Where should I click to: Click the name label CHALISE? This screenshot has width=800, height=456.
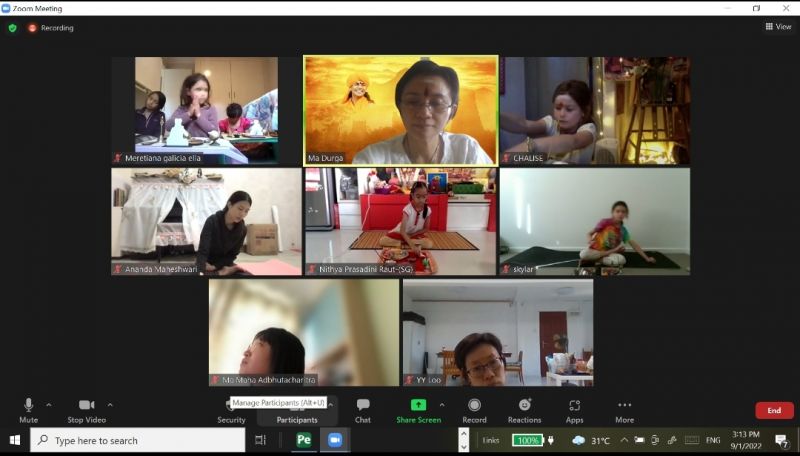[x=528, y=158]
